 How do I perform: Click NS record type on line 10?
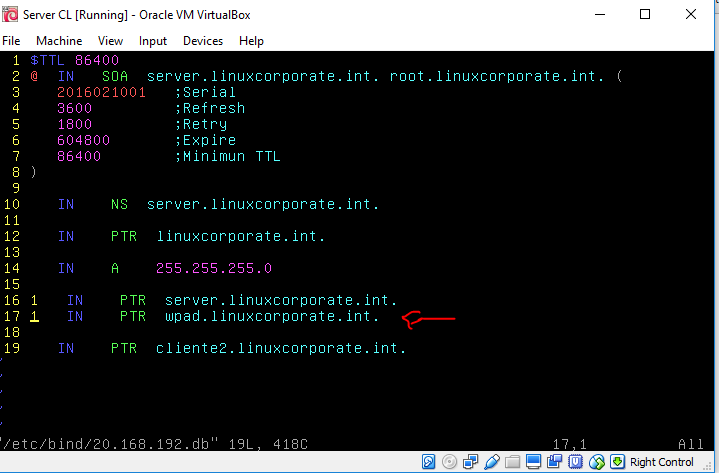119,204
